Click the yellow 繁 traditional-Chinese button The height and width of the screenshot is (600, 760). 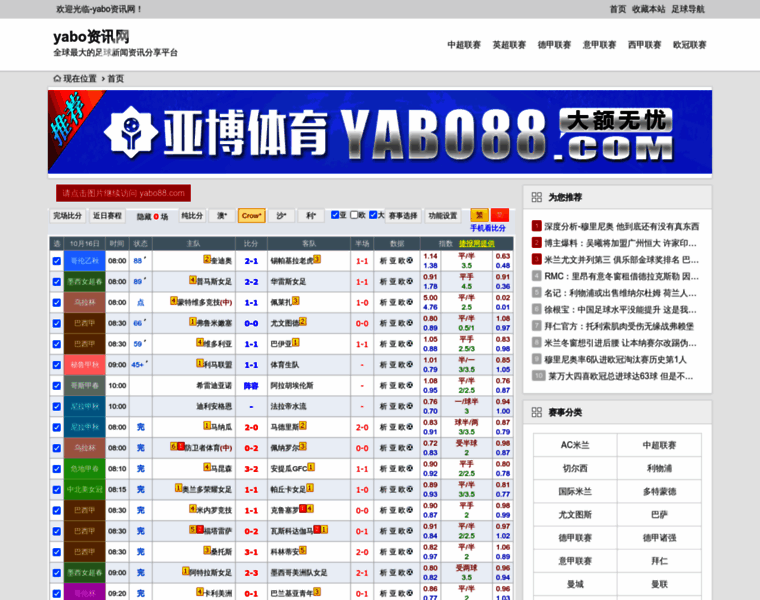click(479, 215)
